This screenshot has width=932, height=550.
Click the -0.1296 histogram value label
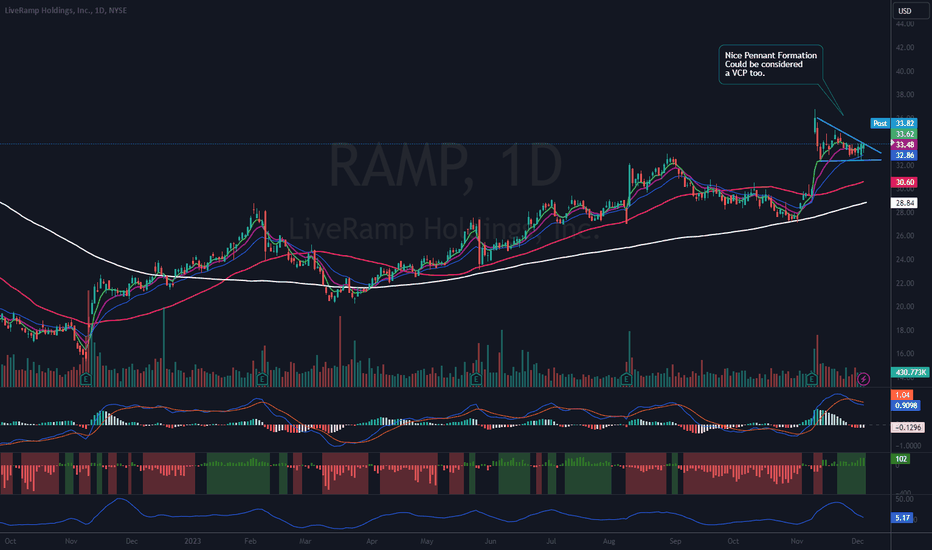tap(908, 427)
